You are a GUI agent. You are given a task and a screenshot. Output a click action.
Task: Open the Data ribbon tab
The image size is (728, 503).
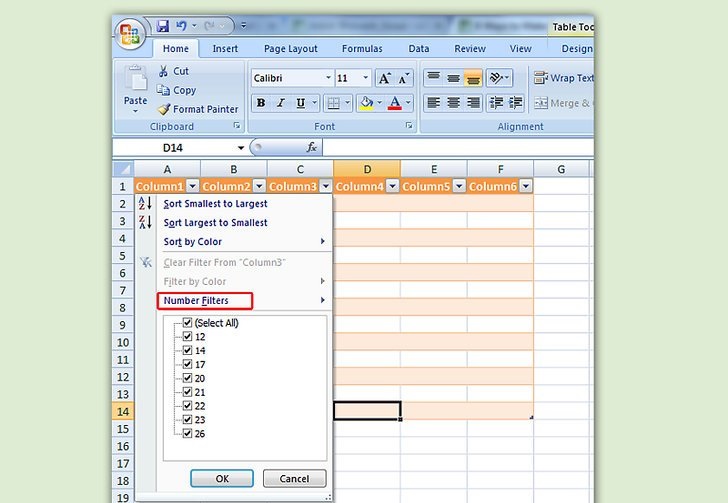pyautogui.click(x=419, y=49)
